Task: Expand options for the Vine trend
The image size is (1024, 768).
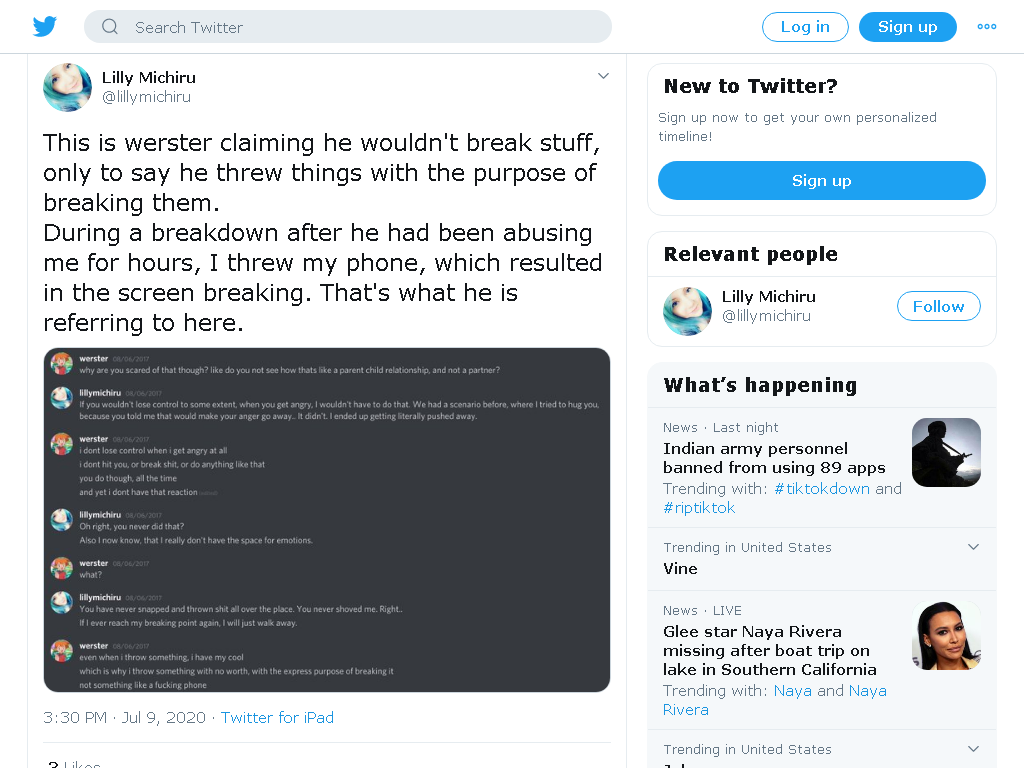Action: (x=973, y=547)
